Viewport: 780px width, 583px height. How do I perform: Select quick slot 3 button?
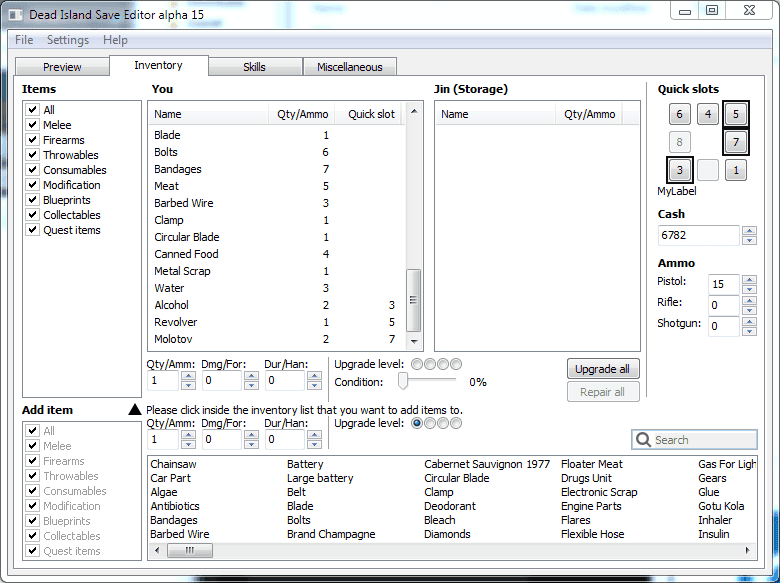(x=679, y=170)
